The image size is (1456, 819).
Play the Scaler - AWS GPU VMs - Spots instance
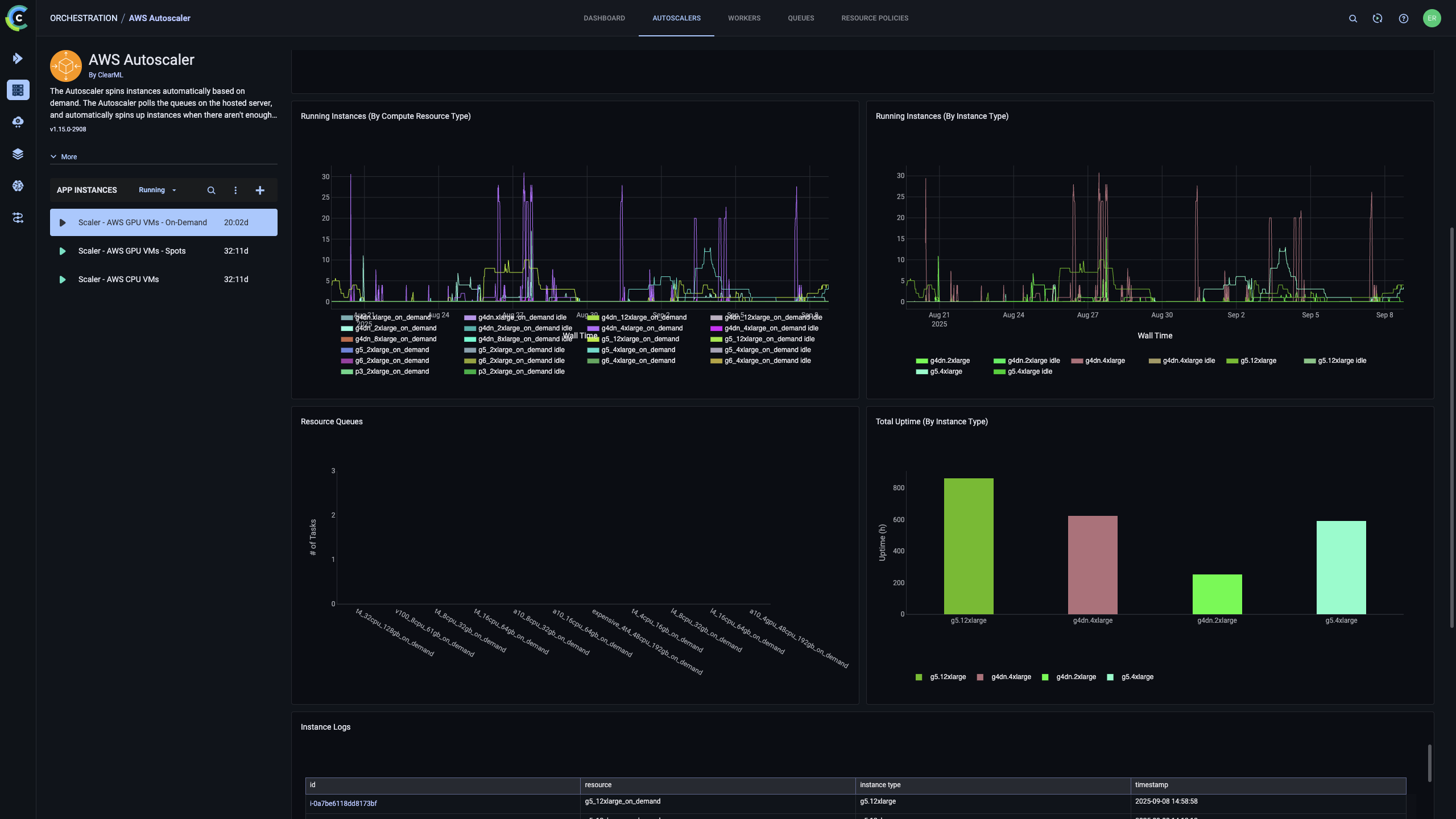pos(63,251)
